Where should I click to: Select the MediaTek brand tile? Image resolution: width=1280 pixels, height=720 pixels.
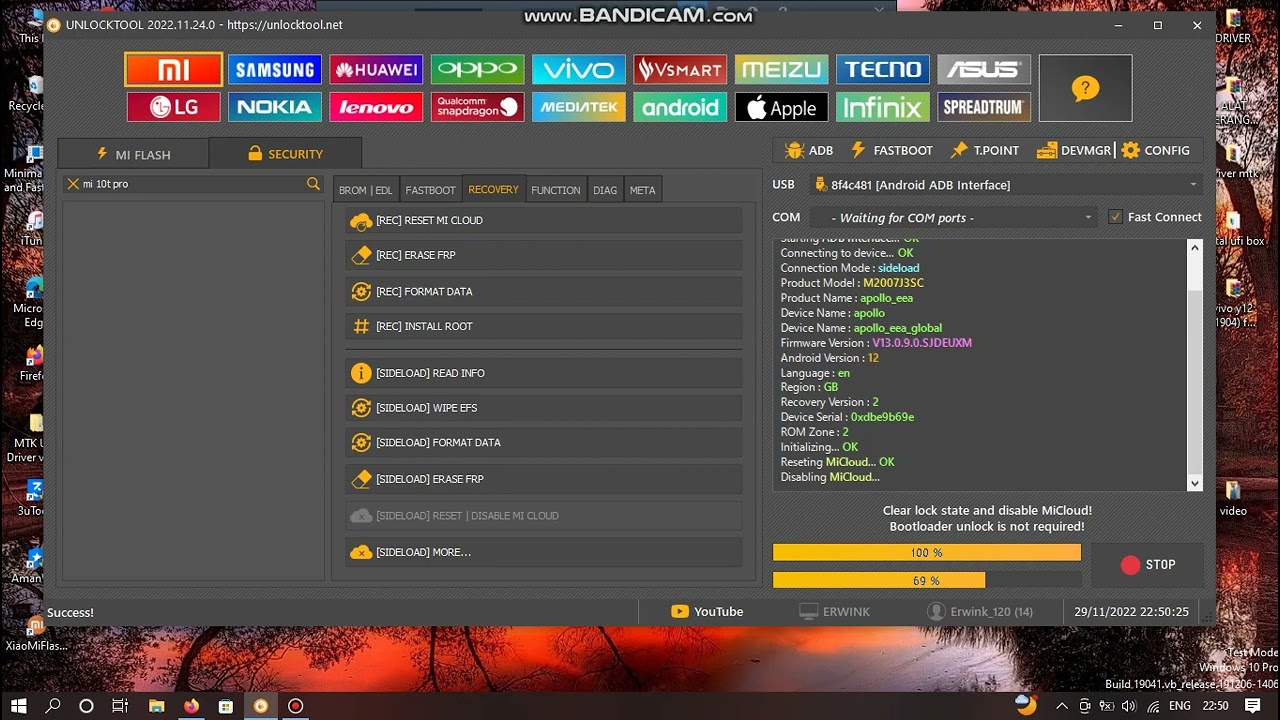[x=579, y=107]
